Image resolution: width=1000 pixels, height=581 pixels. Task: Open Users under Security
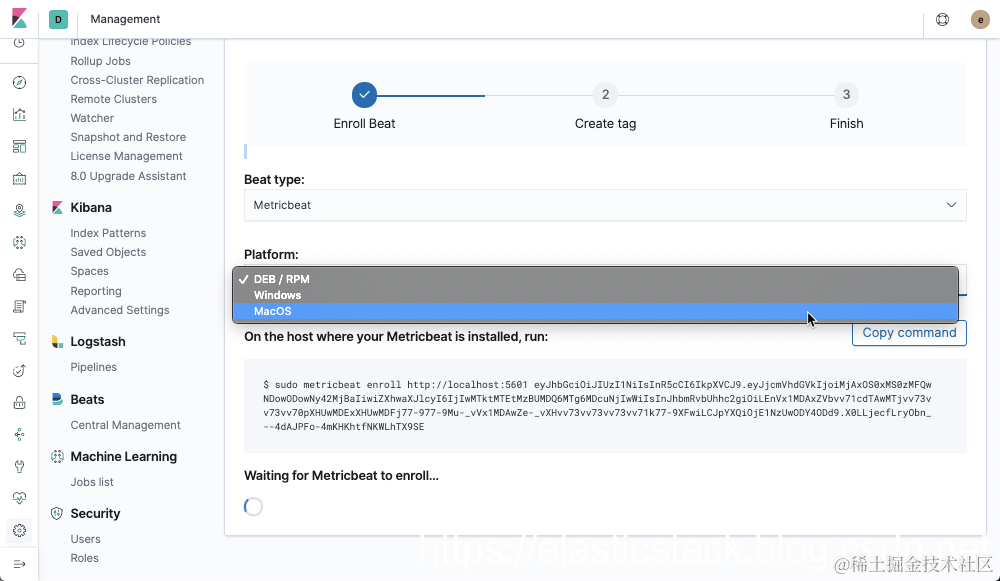(x=85, y=540)
